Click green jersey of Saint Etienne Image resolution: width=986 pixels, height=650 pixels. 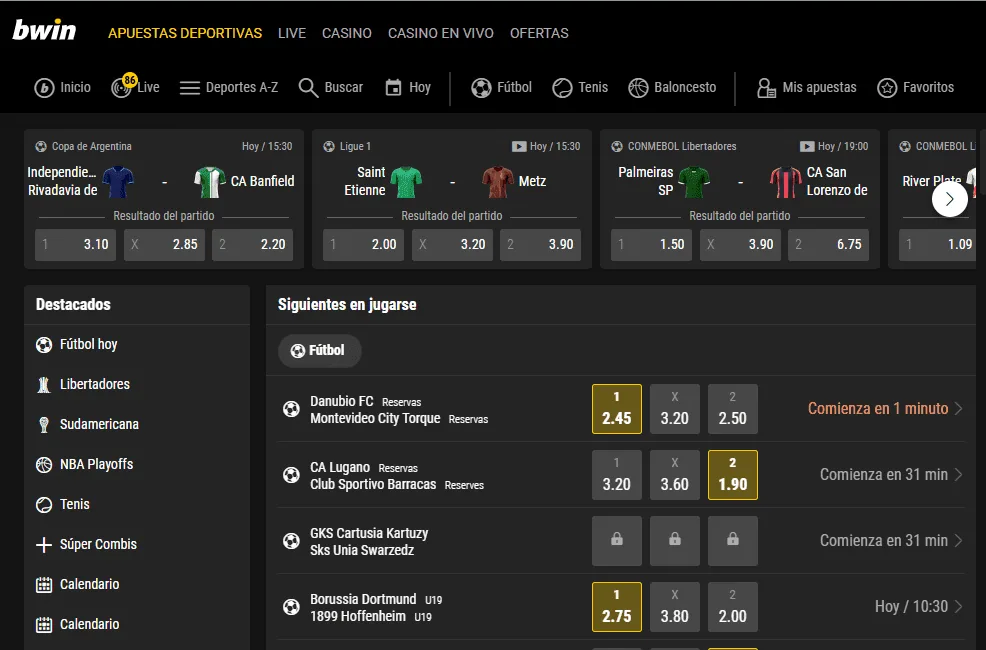[x=406, y=182]
